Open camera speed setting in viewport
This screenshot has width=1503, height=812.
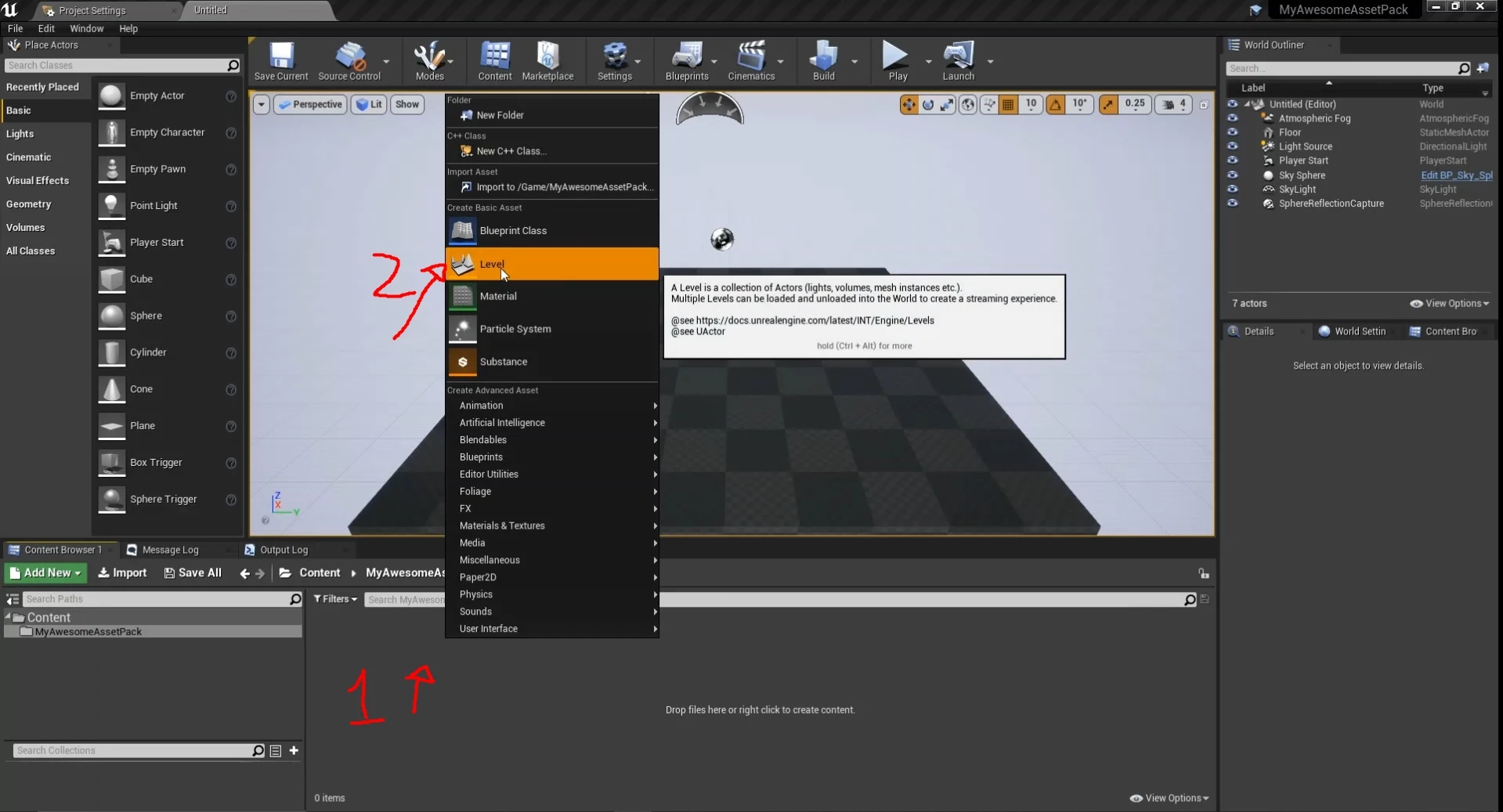1173,104
